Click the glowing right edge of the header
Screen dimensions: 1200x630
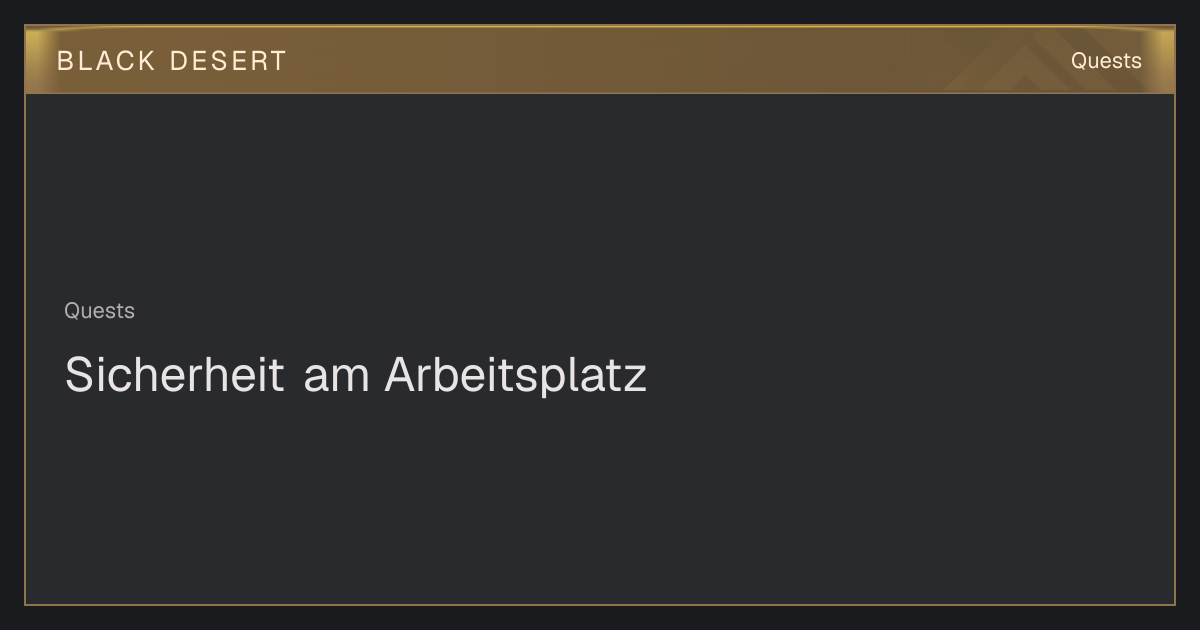(1167, 60)
